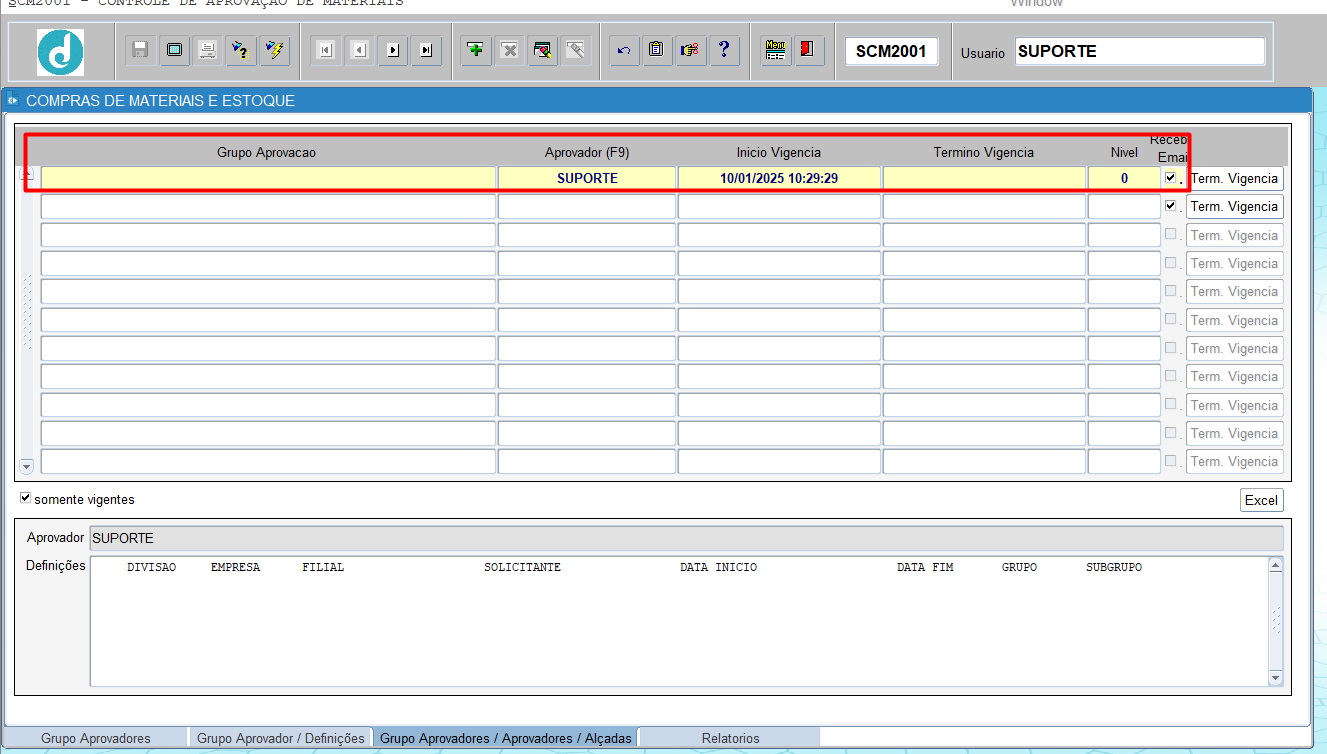This screenshot has height=754, width=1327.
Task: Click Term. Vigencia button in second row
Action: 1234,206
